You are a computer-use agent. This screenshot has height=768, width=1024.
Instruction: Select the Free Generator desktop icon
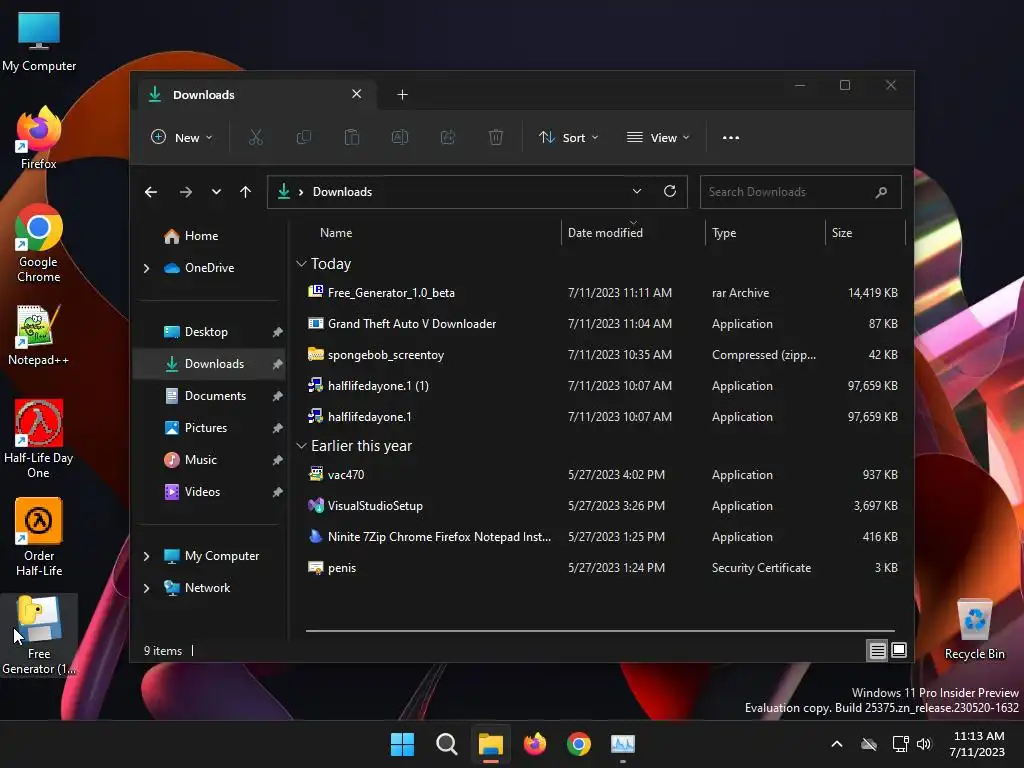coord(39,635)
